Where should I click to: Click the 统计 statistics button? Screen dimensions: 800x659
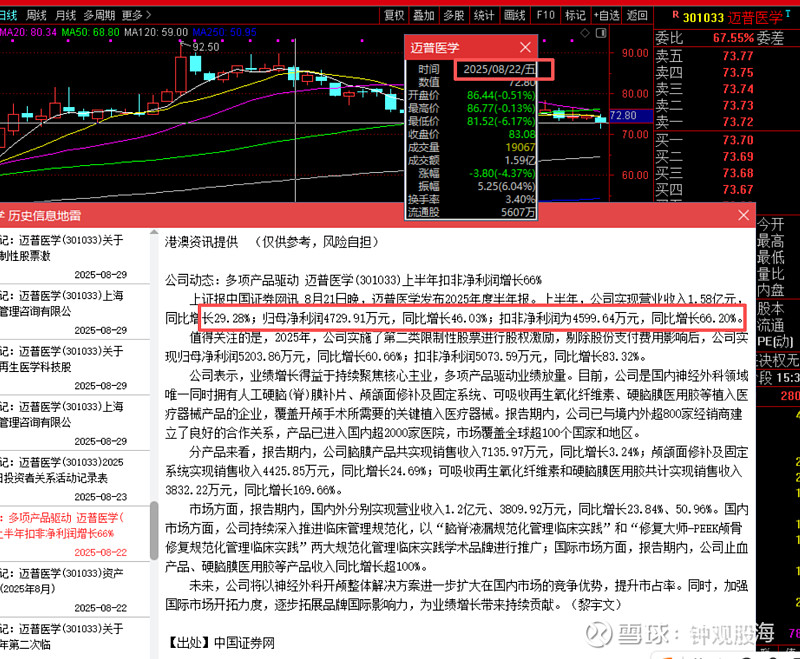(484, 15)
